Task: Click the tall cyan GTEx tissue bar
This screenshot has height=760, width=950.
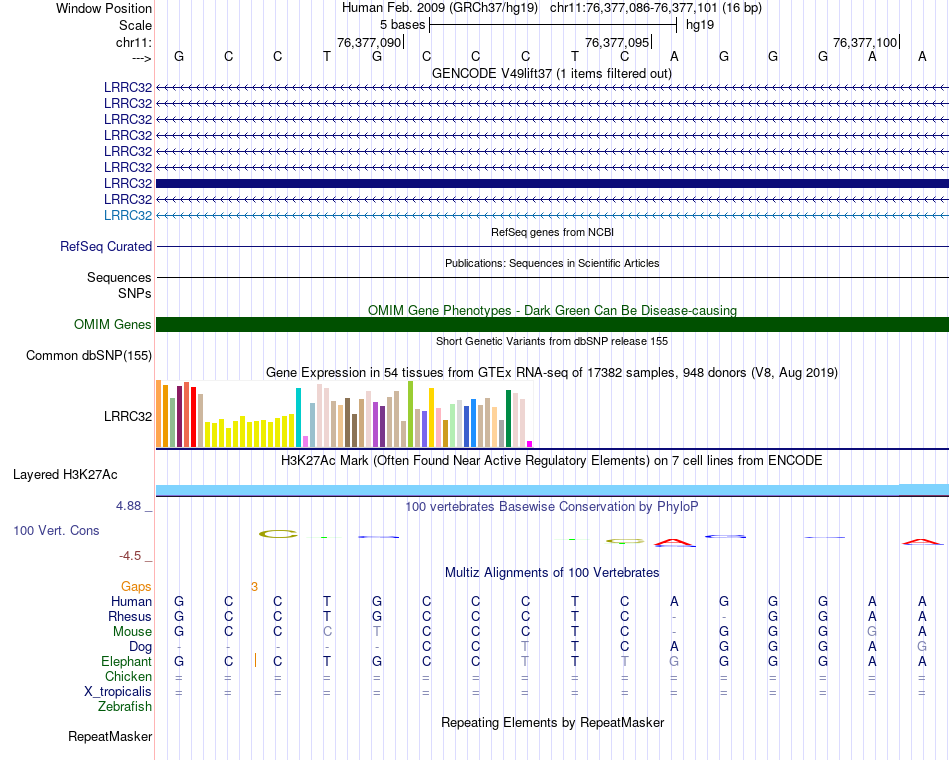Action: point(299,417)
